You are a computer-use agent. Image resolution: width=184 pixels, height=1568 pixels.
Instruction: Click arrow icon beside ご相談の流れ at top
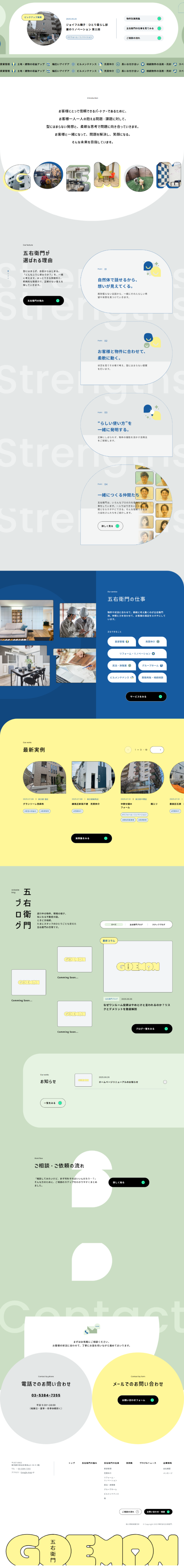click(x=160, y=38)
